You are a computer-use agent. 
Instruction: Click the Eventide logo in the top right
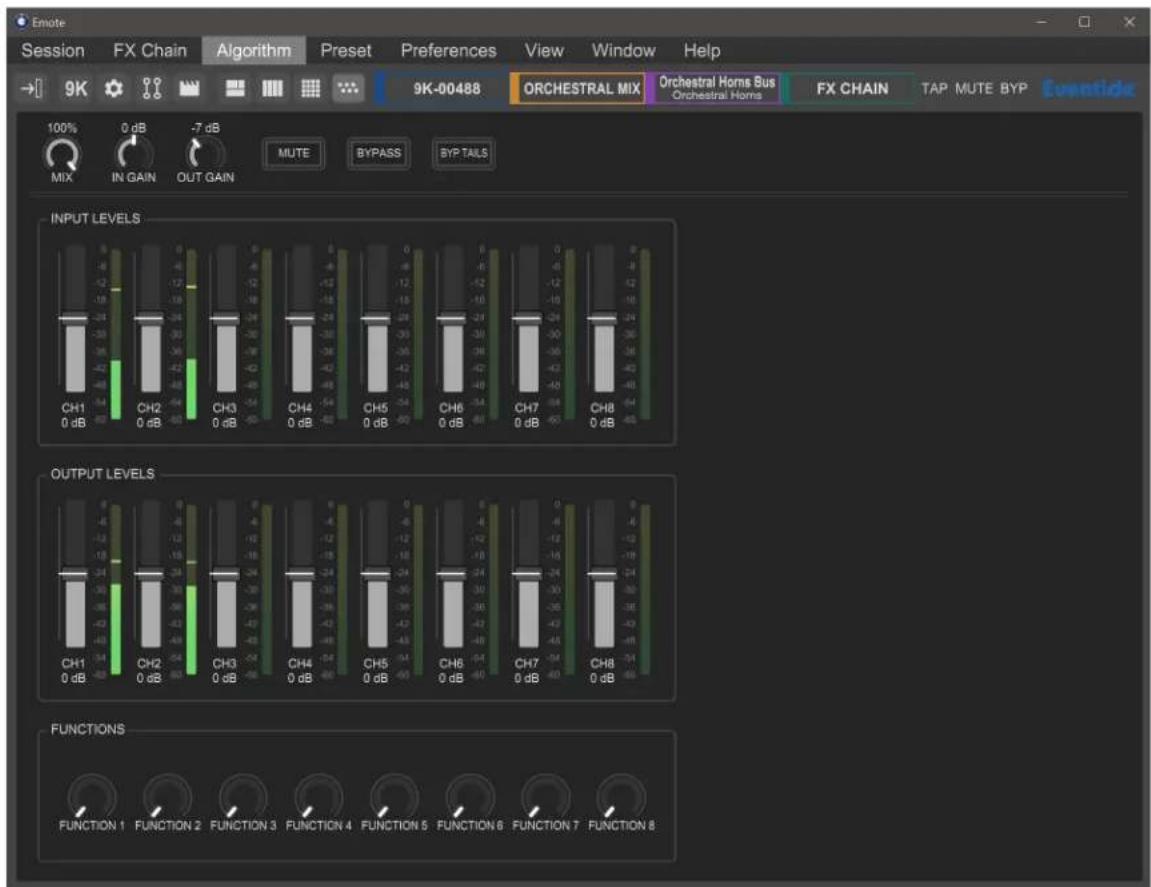coord(1088,89)
